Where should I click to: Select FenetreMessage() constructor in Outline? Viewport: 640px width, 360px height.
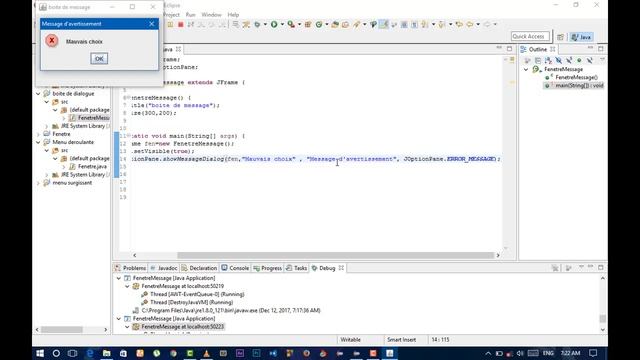point(576,77)
